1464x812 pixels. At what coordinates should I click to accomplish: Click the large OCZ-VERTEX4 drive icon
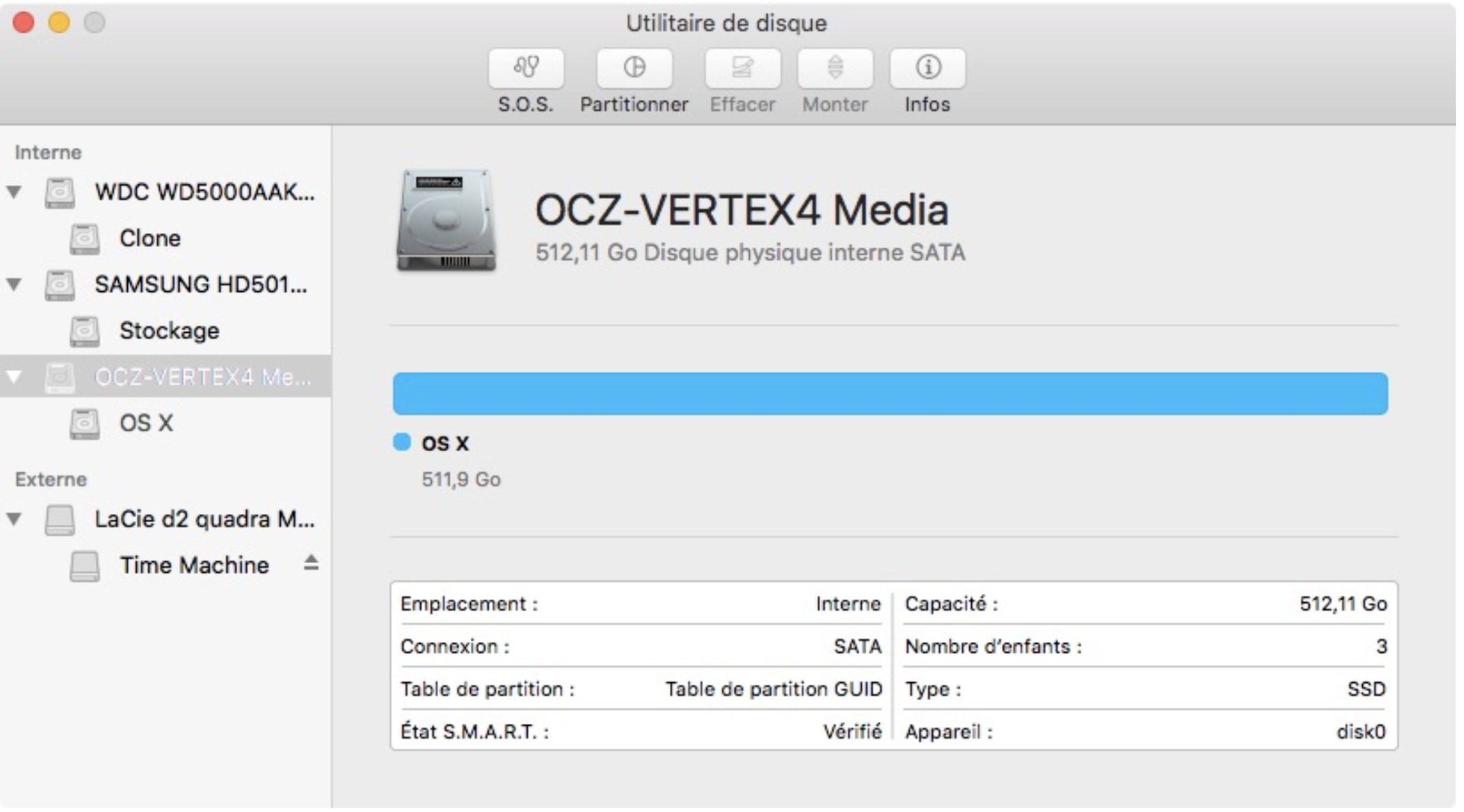pos(446,220)
